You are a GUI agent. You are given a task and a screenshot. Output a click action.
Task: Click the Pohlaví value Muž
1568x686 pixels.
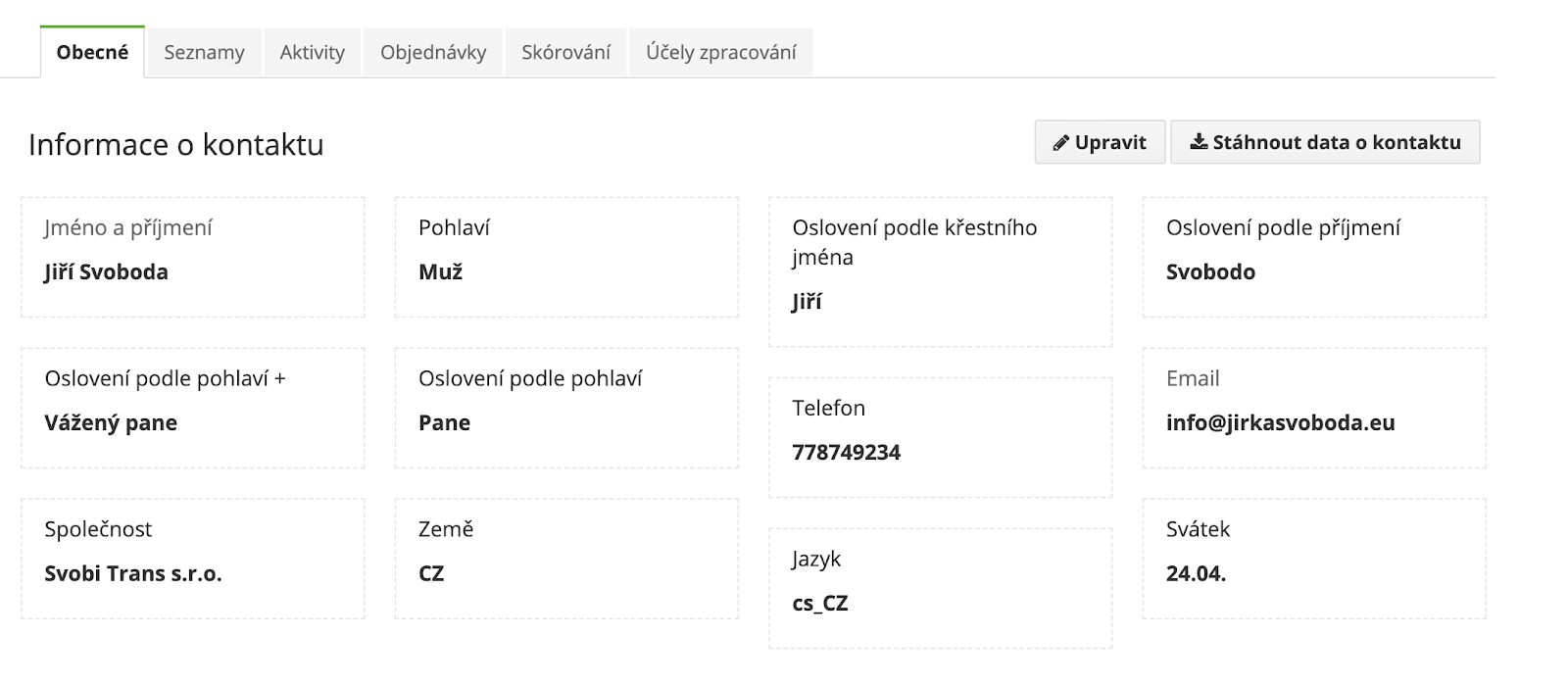pos(440,271)
